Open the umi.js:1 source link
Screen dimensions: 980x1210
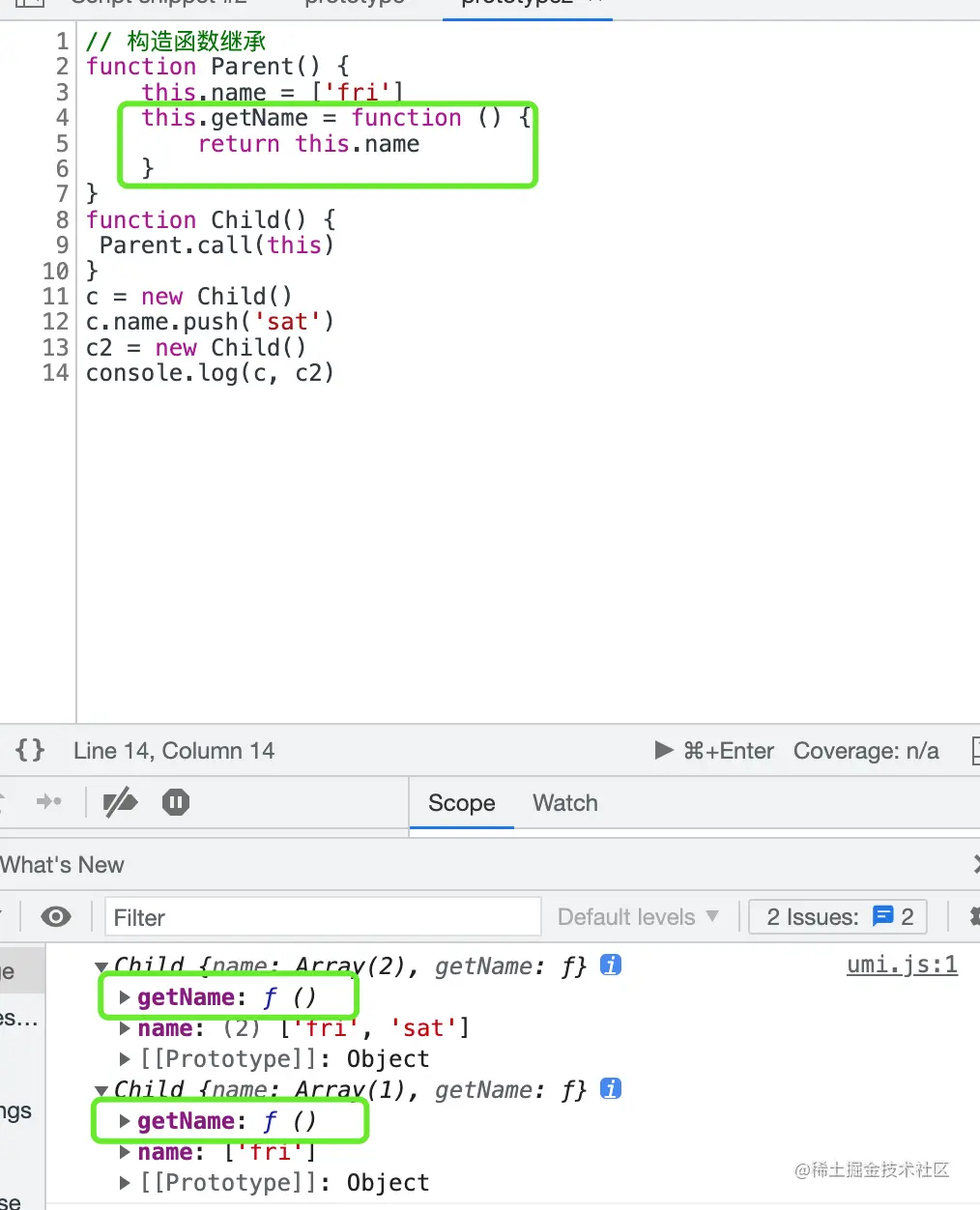pos(902,965)
